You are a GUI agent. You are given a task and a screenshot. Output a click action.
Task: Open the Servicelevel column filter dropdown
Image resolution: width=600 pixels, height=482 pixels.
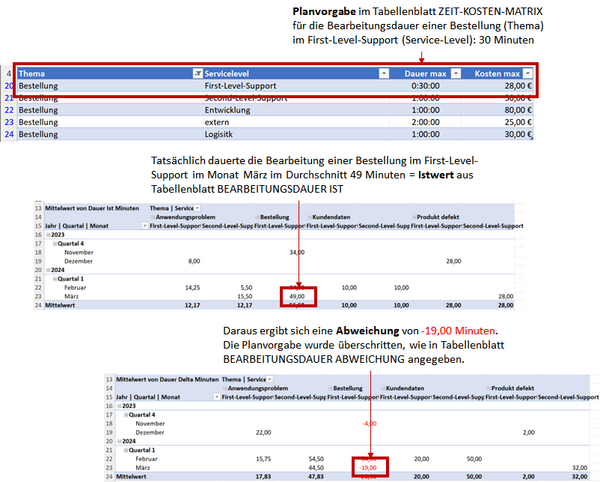pos(384,73)
